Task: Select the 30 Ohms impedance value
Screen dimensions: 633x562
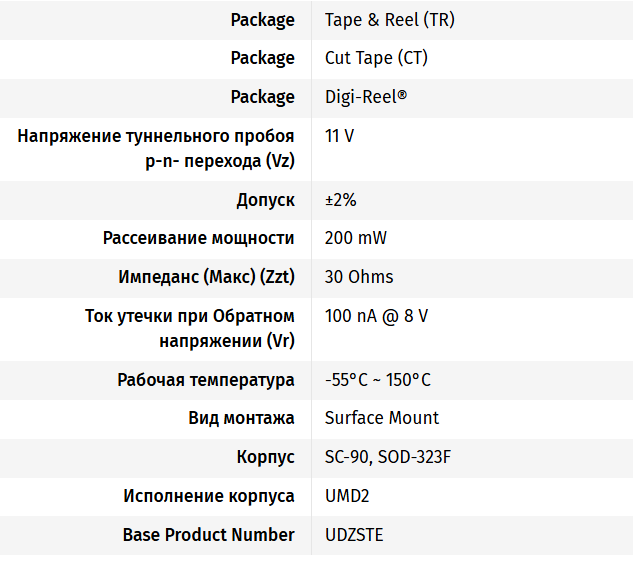Action: pyautogui.click(x=359, y=277)
